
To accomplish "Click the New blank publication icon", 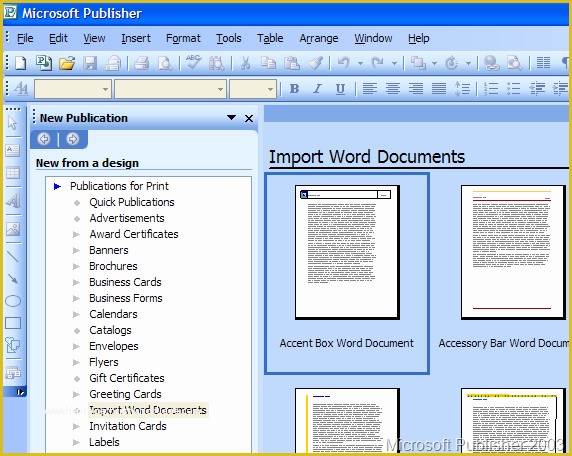I will tap(20, 63).
